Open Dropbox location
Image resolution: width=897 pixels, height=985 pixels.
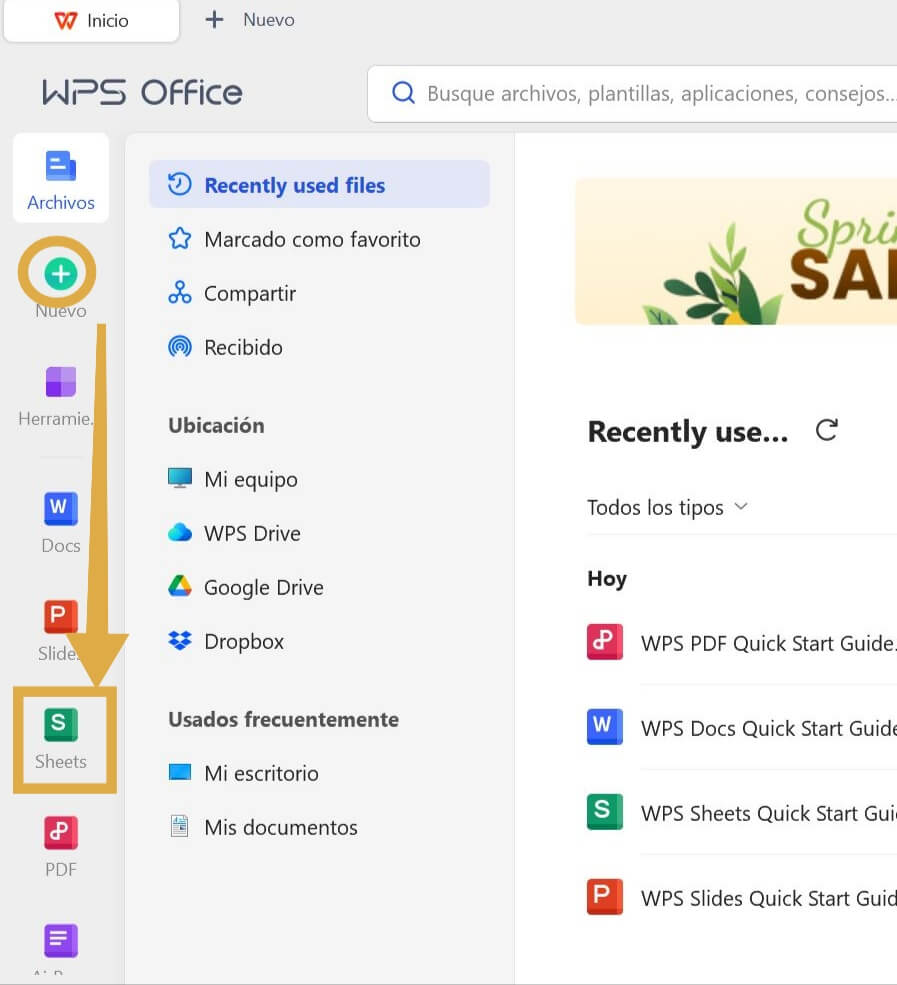coord(319,641)
